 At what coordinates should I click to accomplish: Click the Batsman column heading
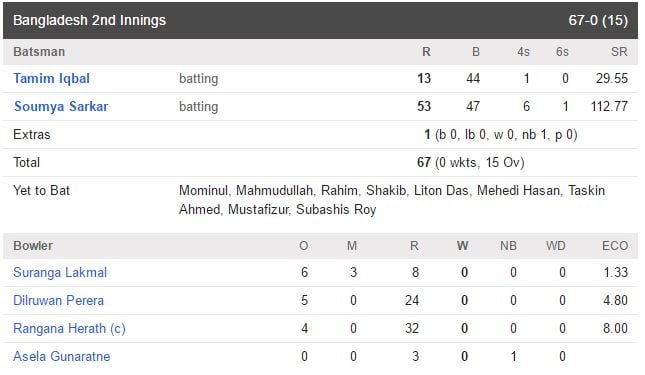pos(39,52)
